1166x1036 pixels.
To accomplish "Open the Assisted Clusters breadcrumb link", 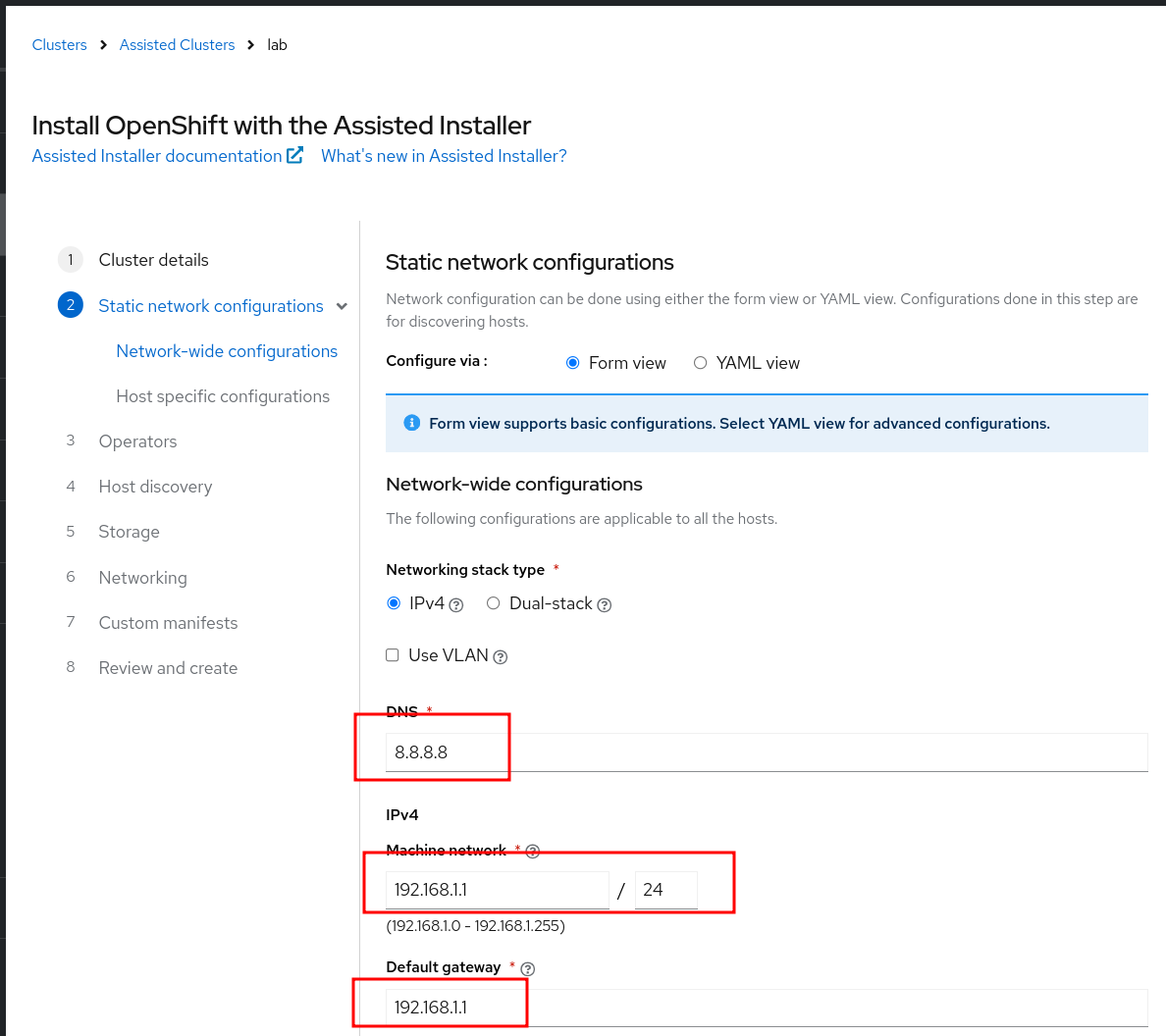I will pyautogui.click(x=177, y=44).
